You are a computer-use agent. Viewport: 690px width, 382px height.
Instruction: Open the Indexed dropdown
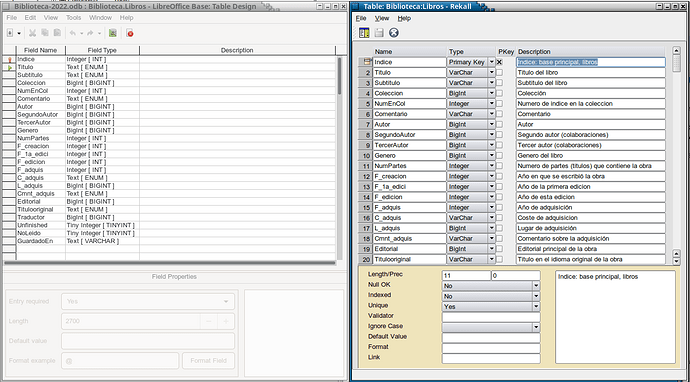(x=536, y=296)
